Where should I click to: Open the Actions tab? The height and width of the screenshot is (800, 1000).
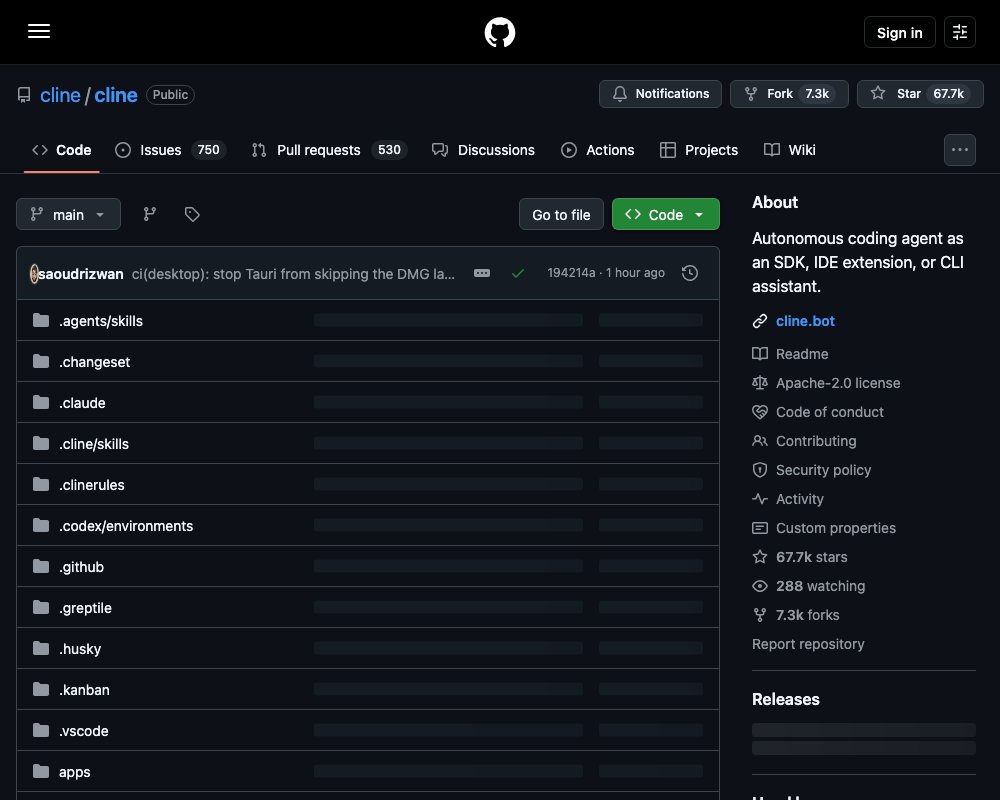[598, 150]
